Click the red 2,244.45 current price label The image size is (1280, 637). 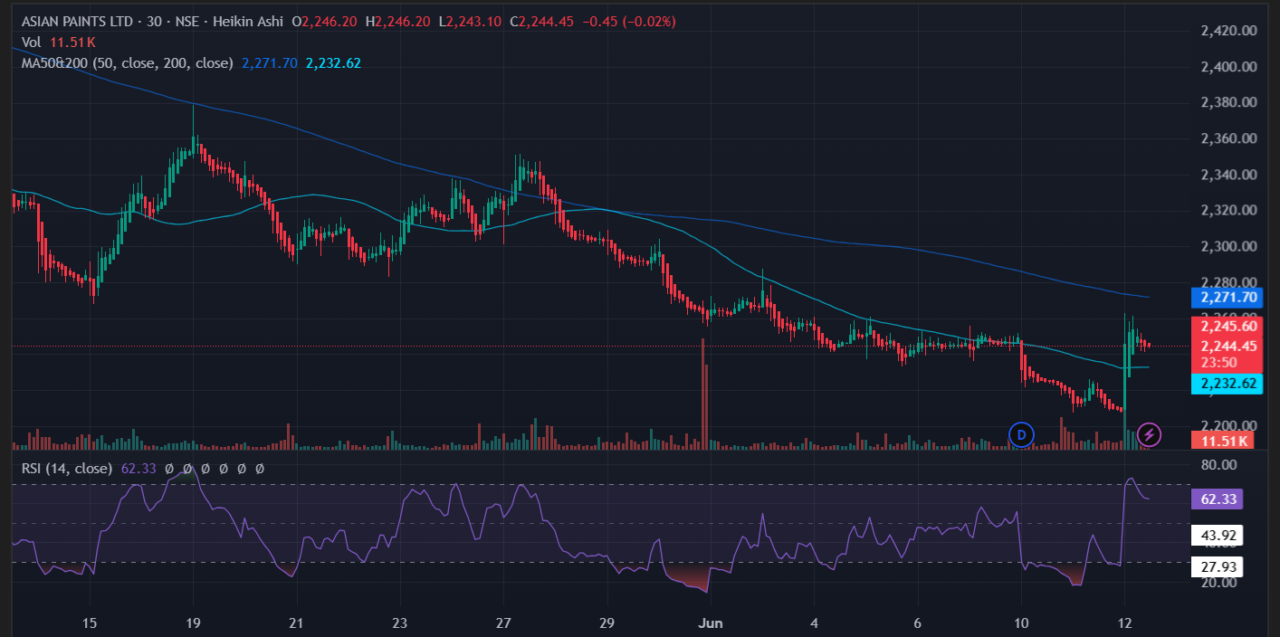click(1226, 346)
